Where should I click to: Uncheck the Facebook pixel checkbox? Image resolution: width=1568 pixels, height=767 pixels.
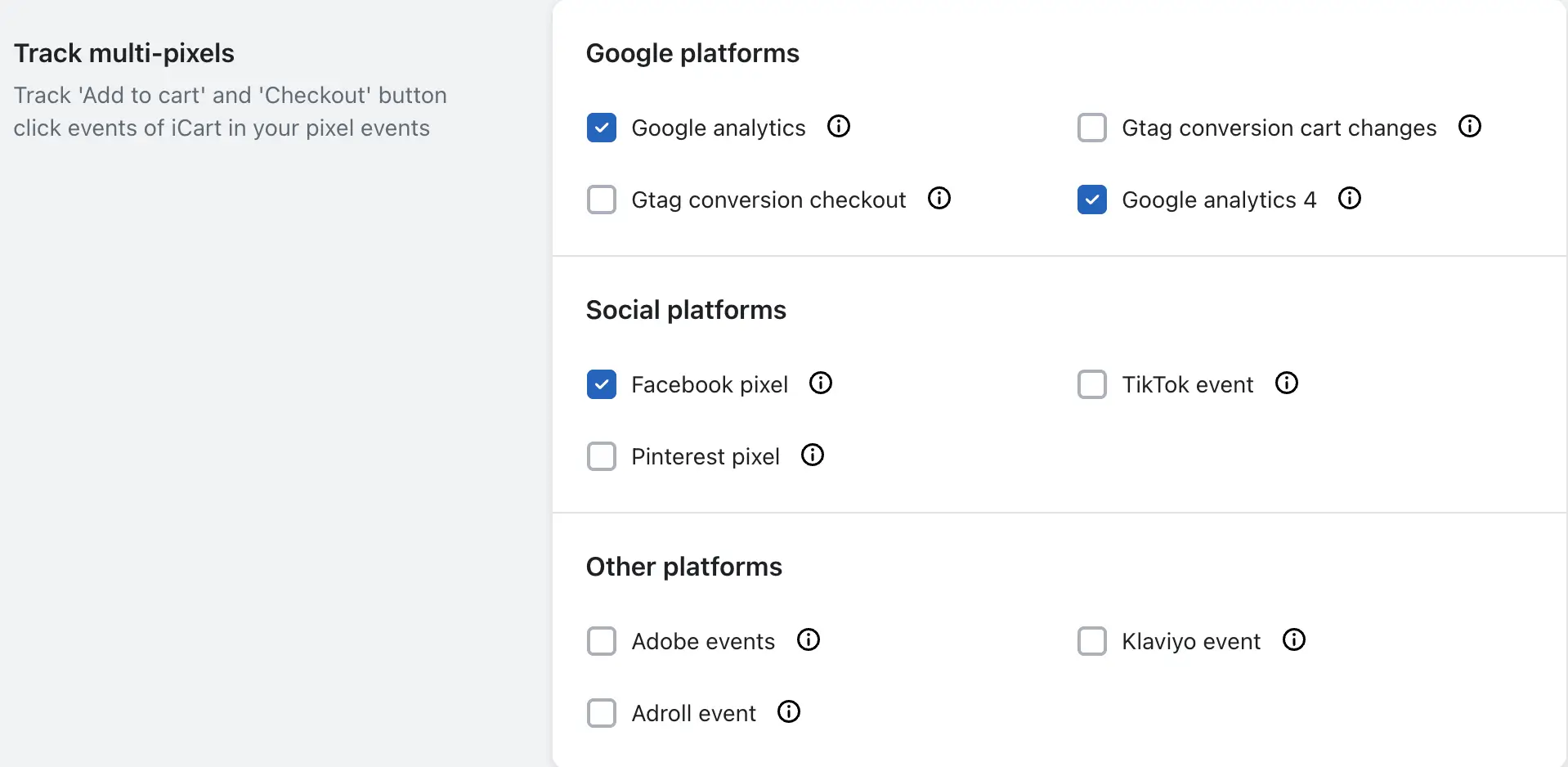602,384
